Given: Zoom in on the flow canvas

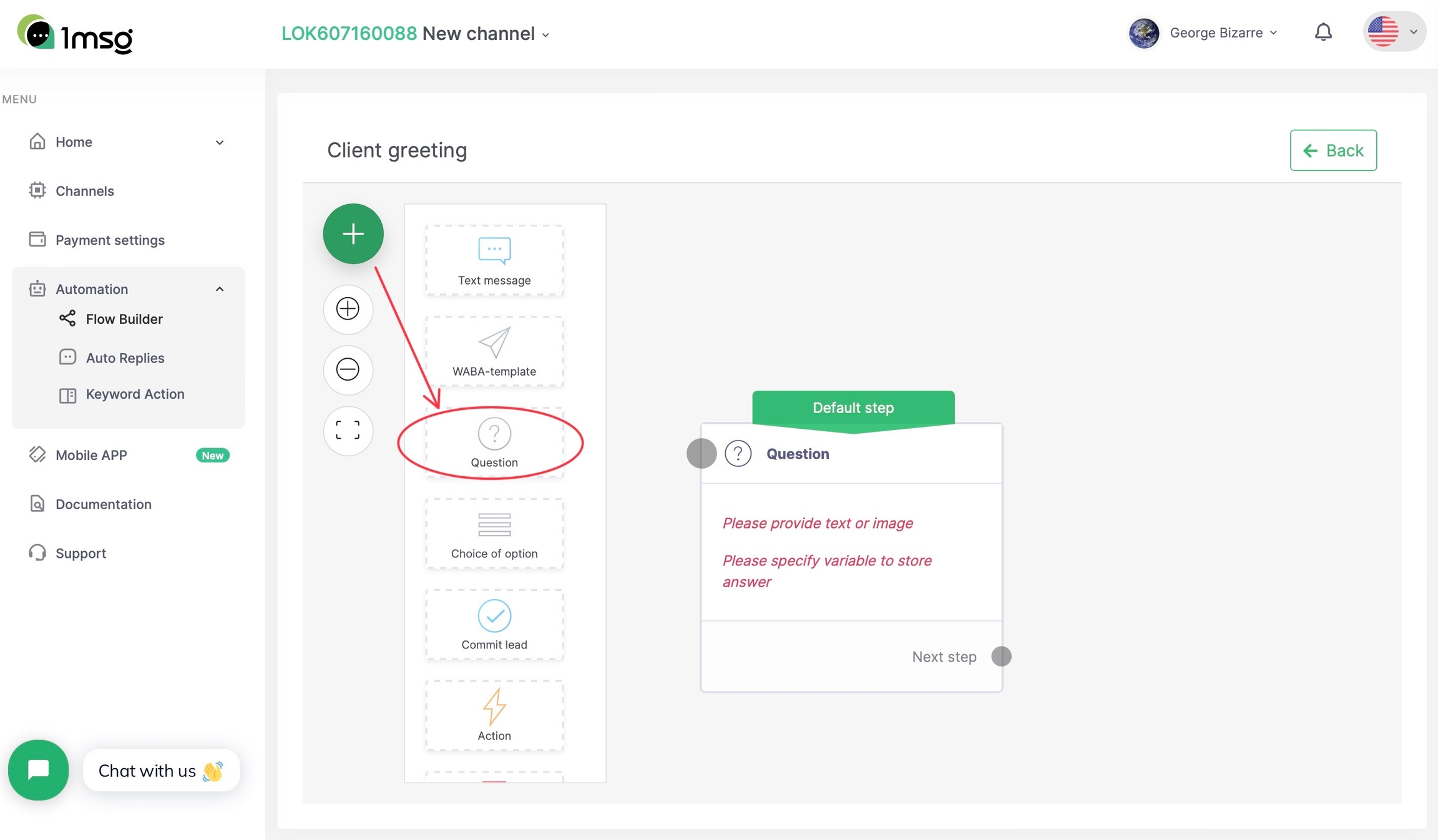Looking at the screenshot, I should click(348, 308).
